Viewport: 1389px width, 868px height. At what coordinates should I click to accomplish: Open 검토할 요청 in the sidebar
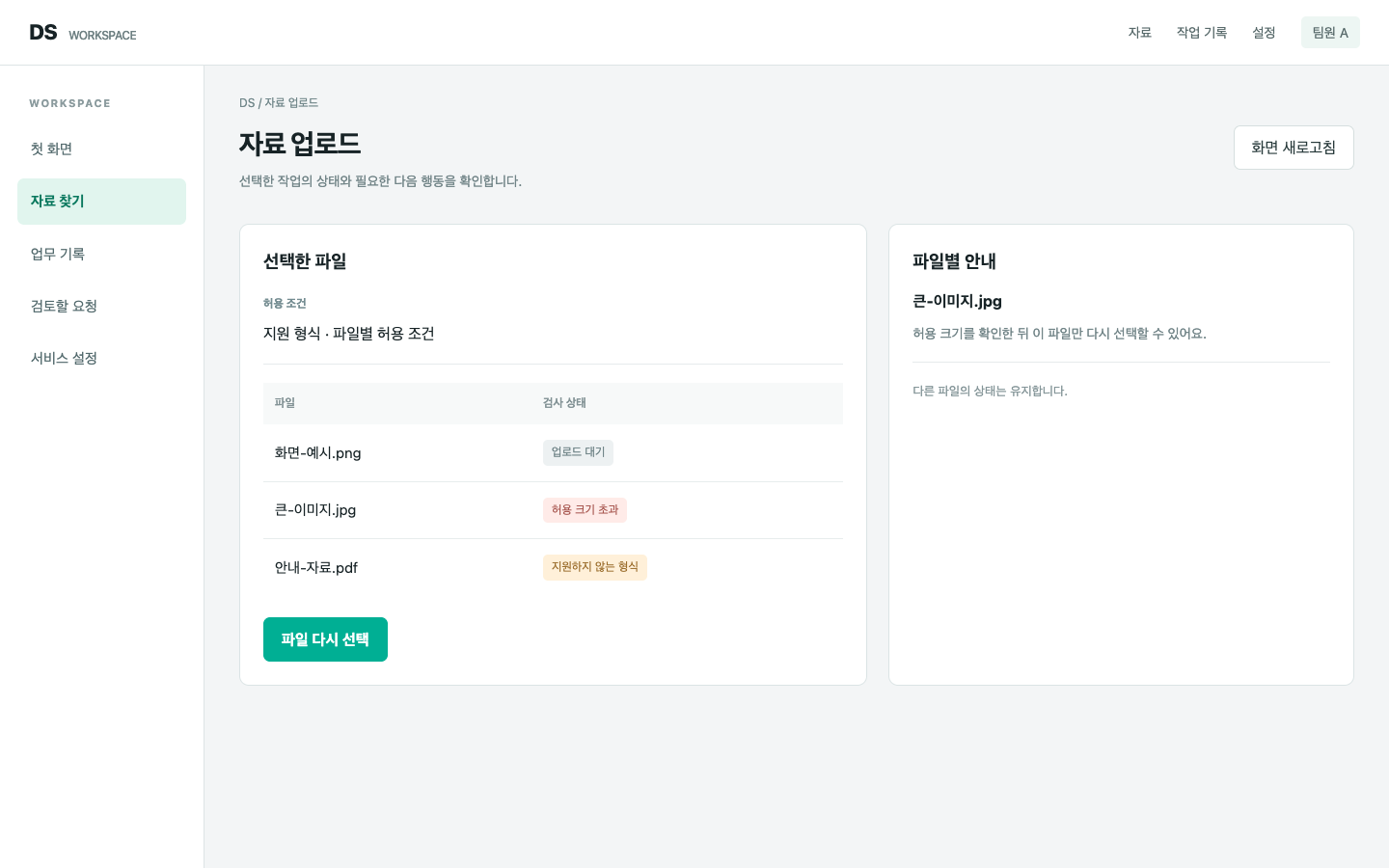pyautogui.click(x=101, y=307)
